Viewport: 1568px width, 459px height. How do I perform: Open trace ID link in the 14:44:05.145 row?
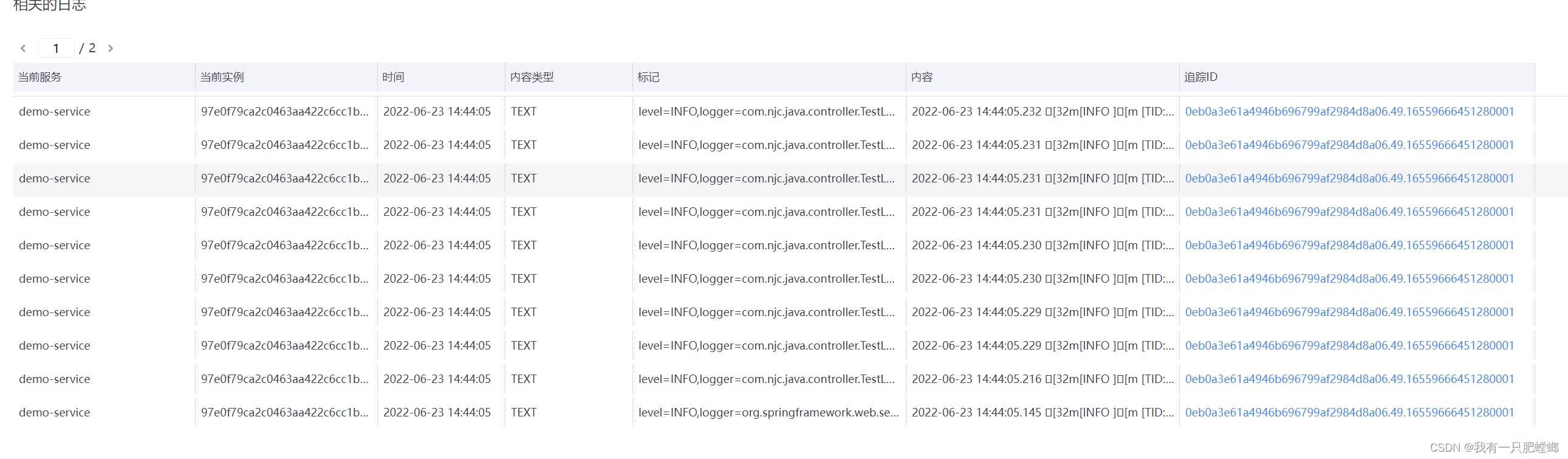[1349, 412]
